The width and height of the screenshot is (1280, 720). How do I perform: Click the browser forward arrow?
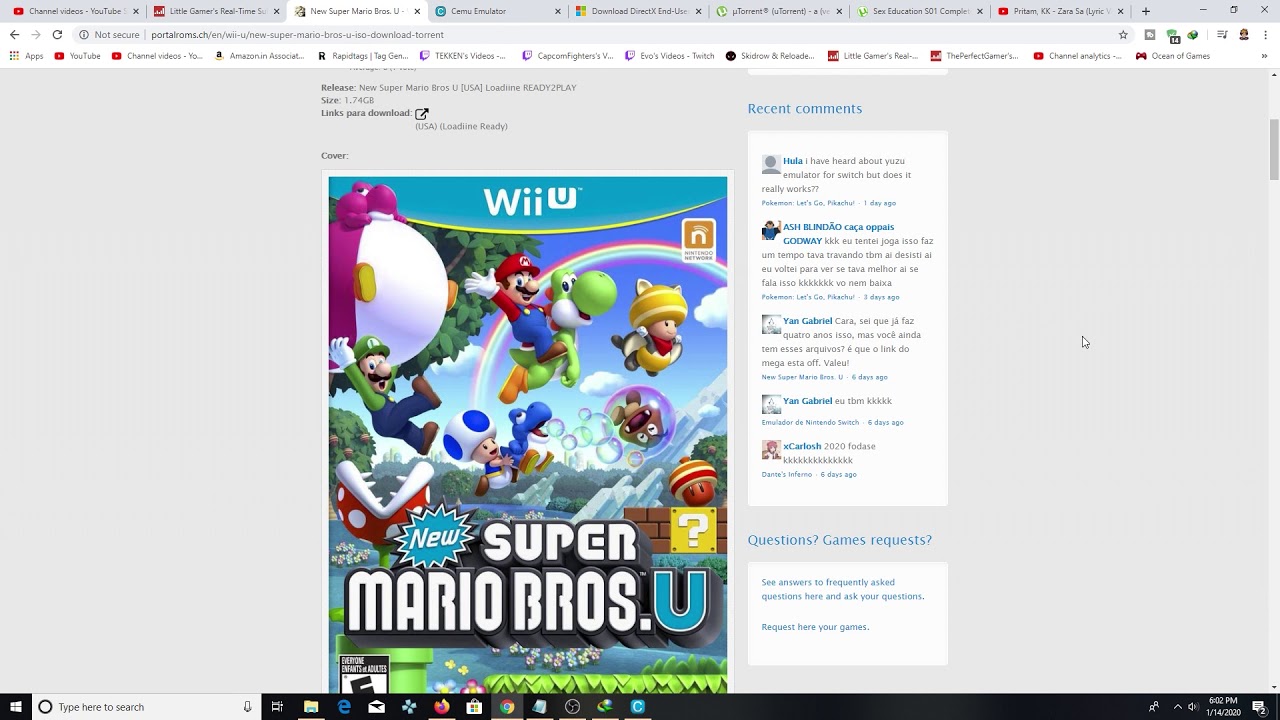click(35, 34)
